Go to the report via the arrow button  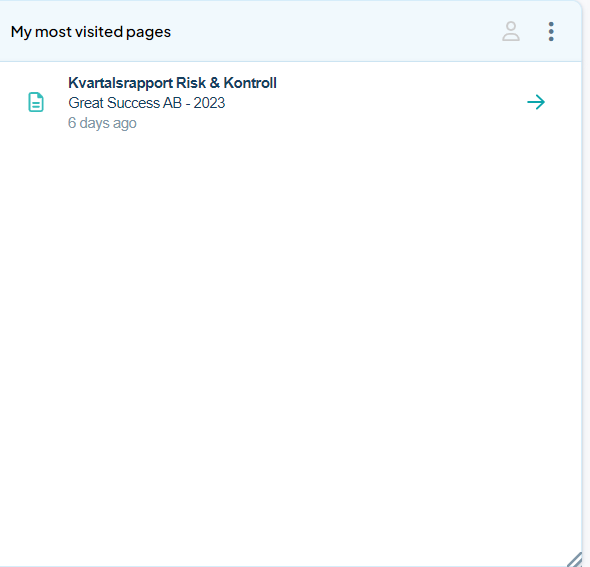point(536,102)
